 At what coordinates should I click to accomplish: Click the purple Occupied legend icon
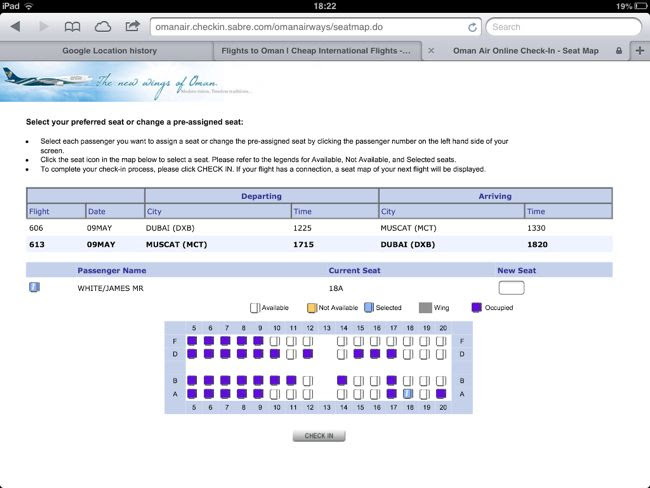click(477, 308)
